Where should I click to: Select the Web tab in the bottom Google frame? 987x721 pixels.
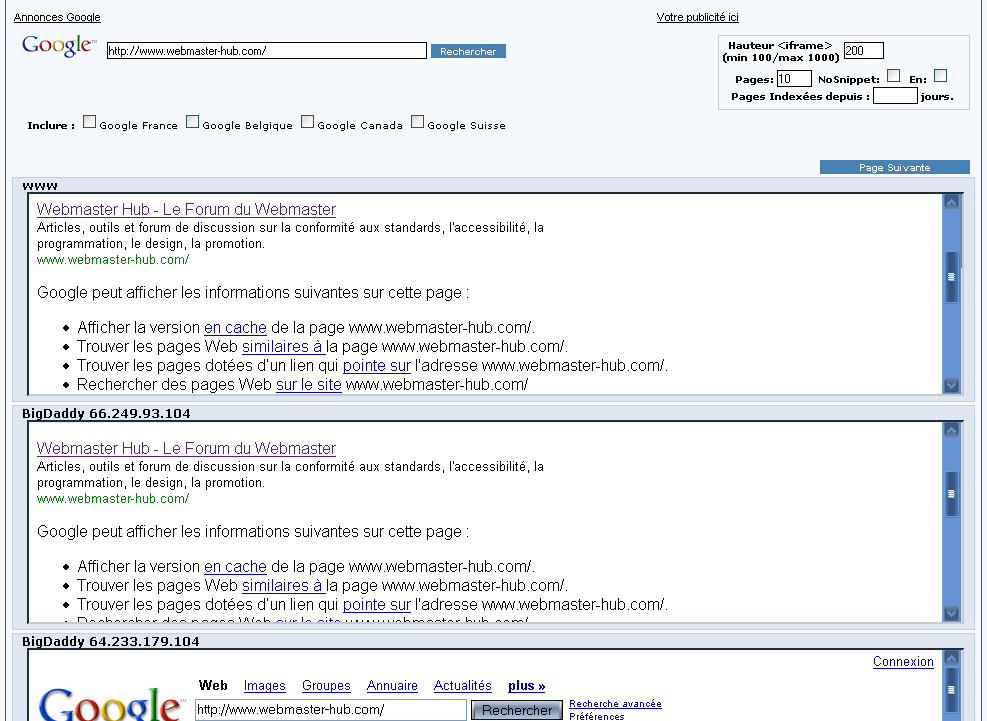click(213, 685)
